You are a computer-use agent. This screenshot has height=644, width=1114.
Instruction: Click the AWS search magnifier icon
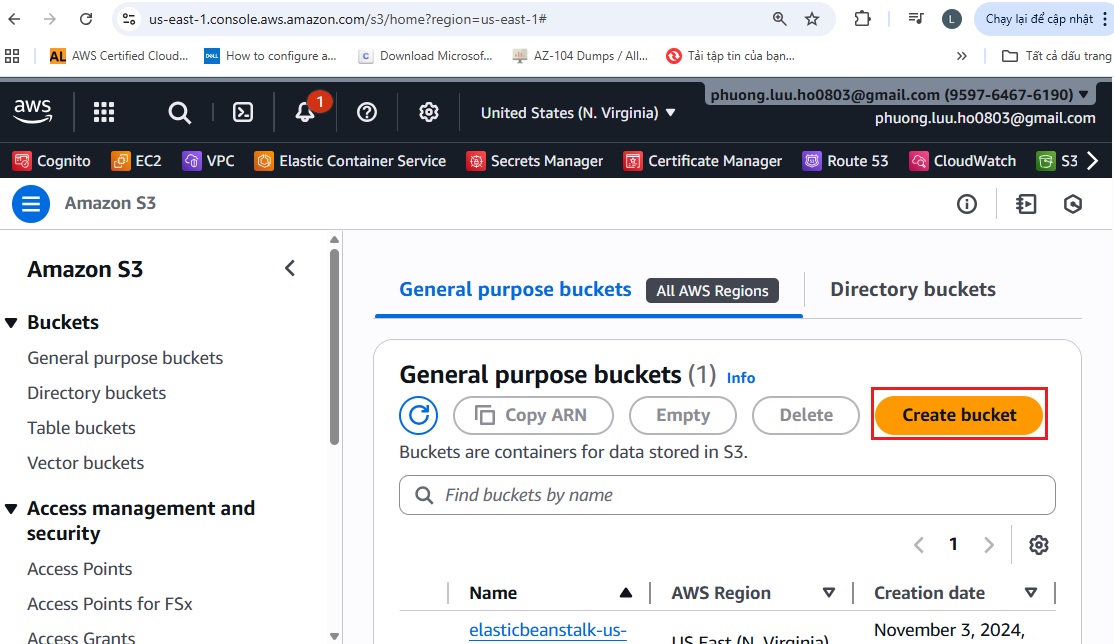coord(179,112)
